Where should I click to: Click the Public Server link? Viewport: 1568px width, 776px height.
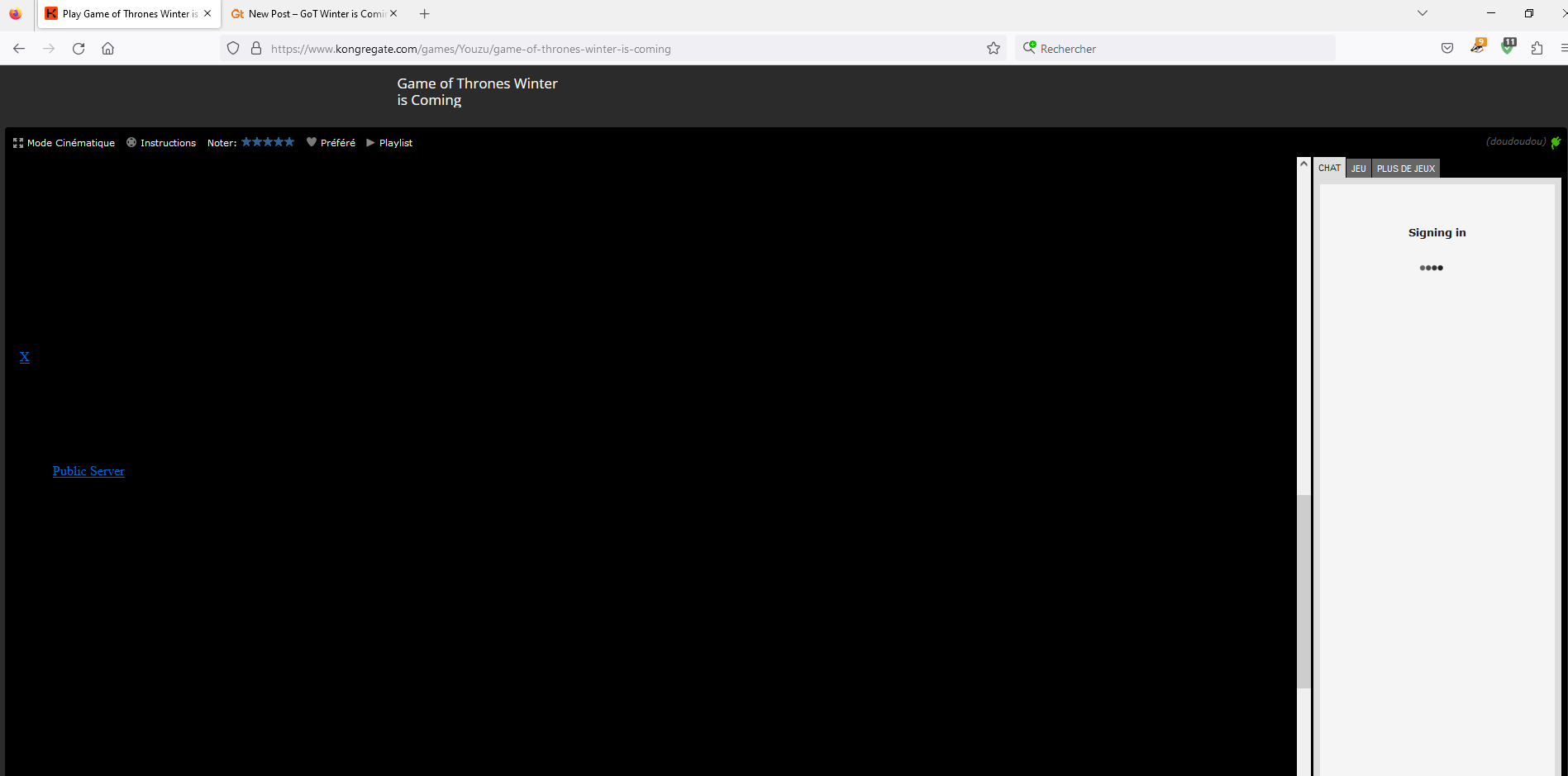(x=88, y=471)
